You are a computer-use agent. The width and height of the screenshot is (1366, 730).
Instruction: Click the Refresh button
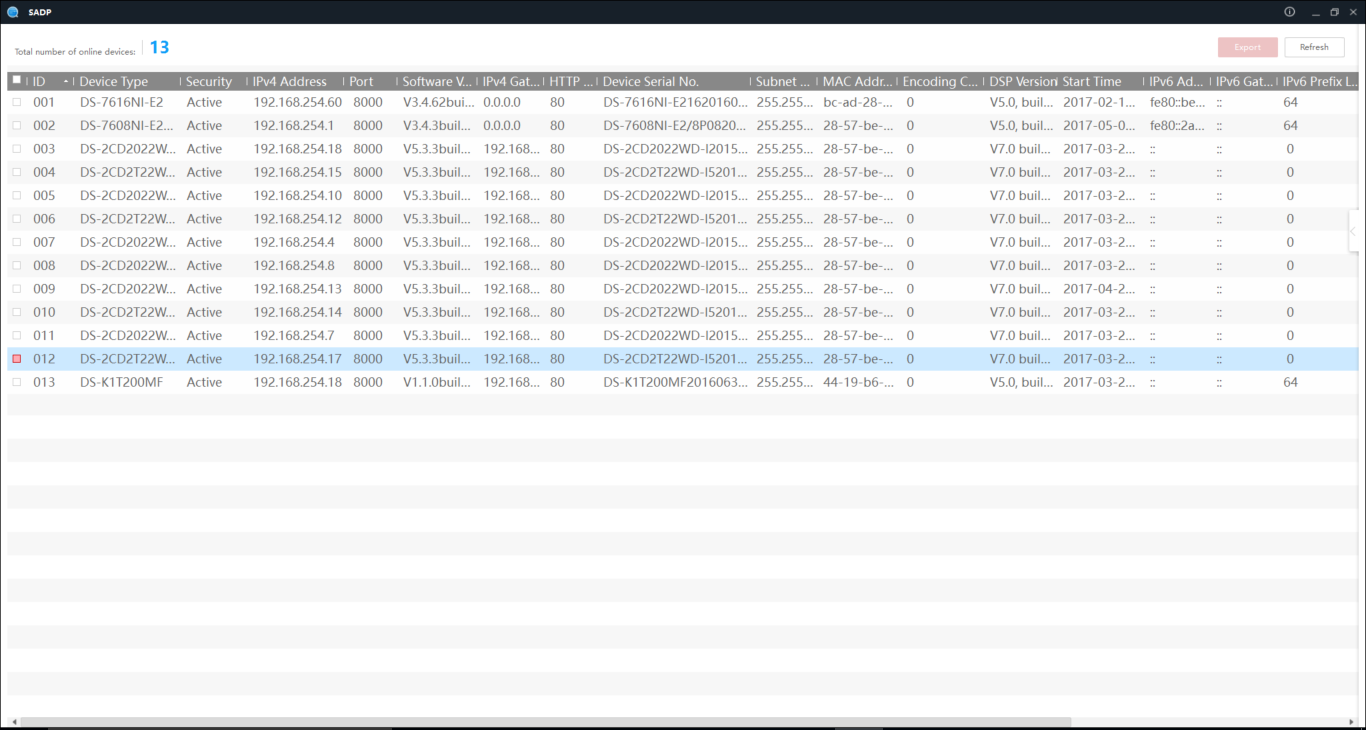1314,47
